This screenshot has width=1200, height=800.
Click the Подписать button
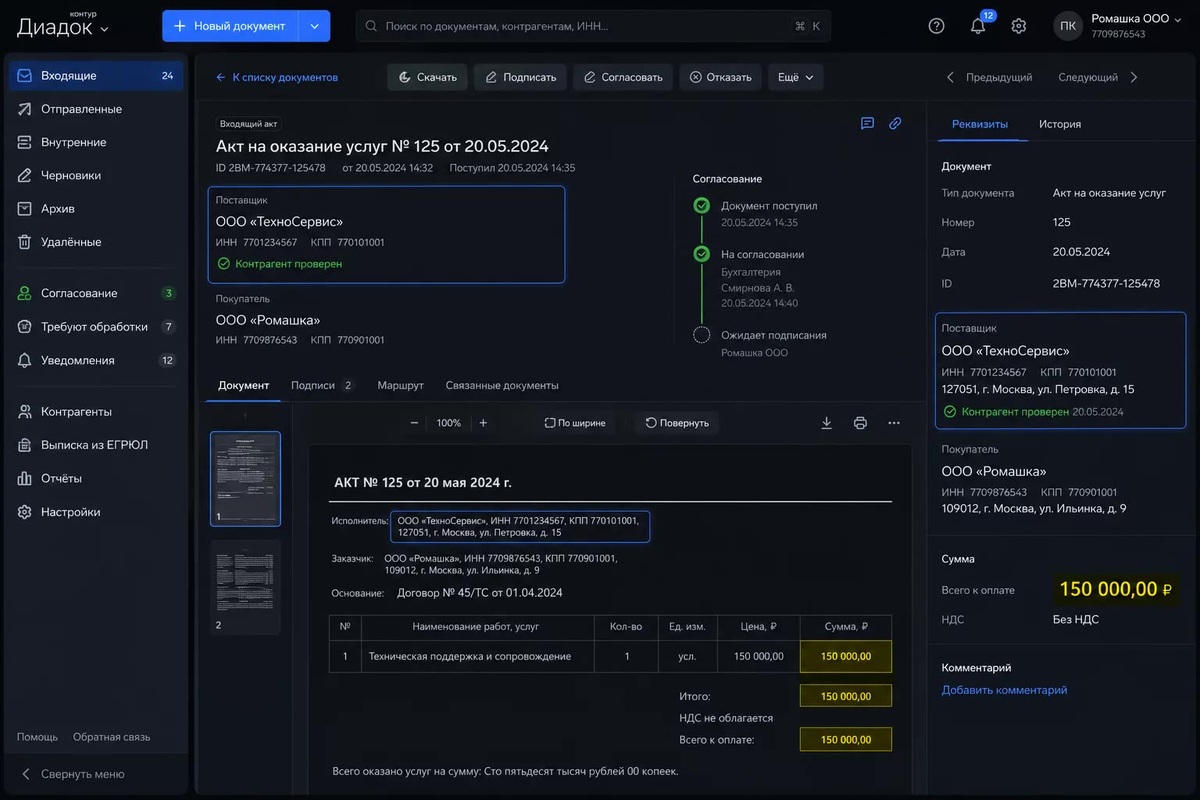tap(520, 77)
